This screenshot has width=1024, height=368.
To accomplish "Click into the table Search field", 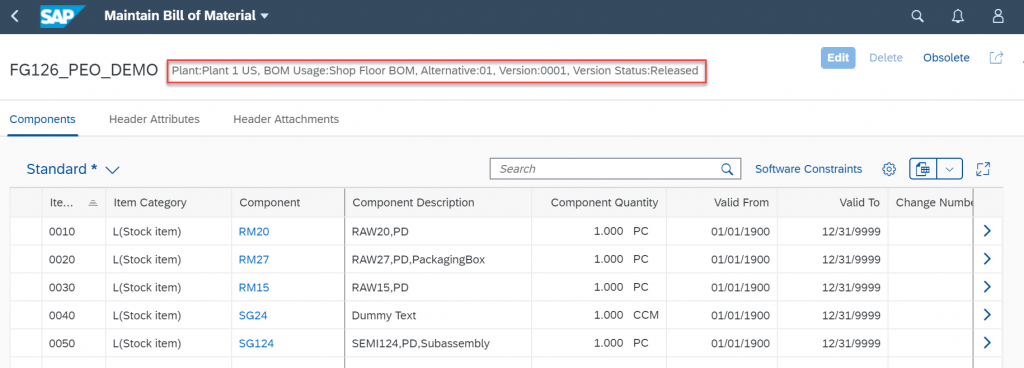I will [x=607, y=169].
